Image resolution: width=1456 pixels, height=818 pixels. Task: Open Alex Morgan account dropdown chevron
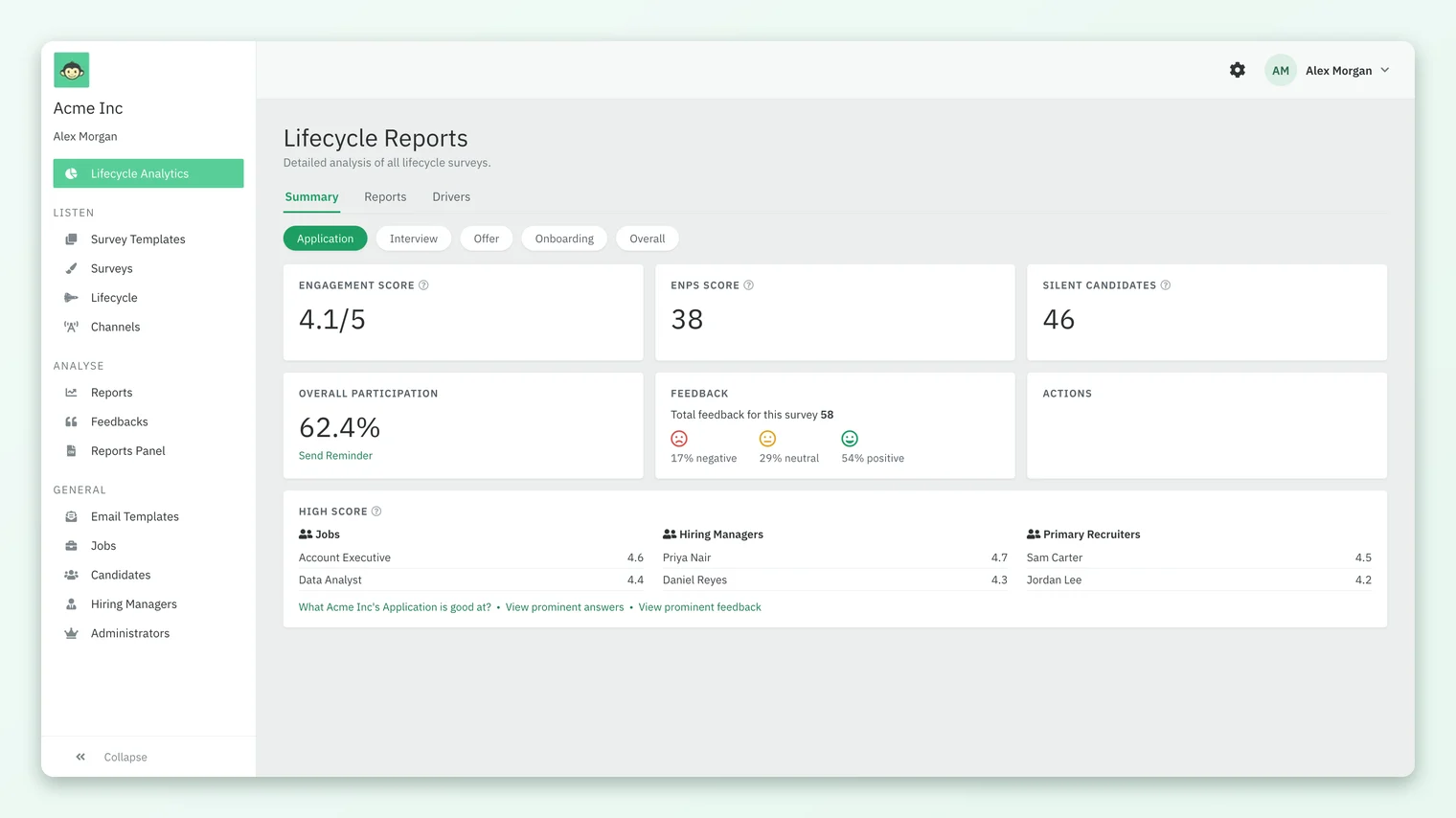pyautogui.click(x=1385, y=70)
